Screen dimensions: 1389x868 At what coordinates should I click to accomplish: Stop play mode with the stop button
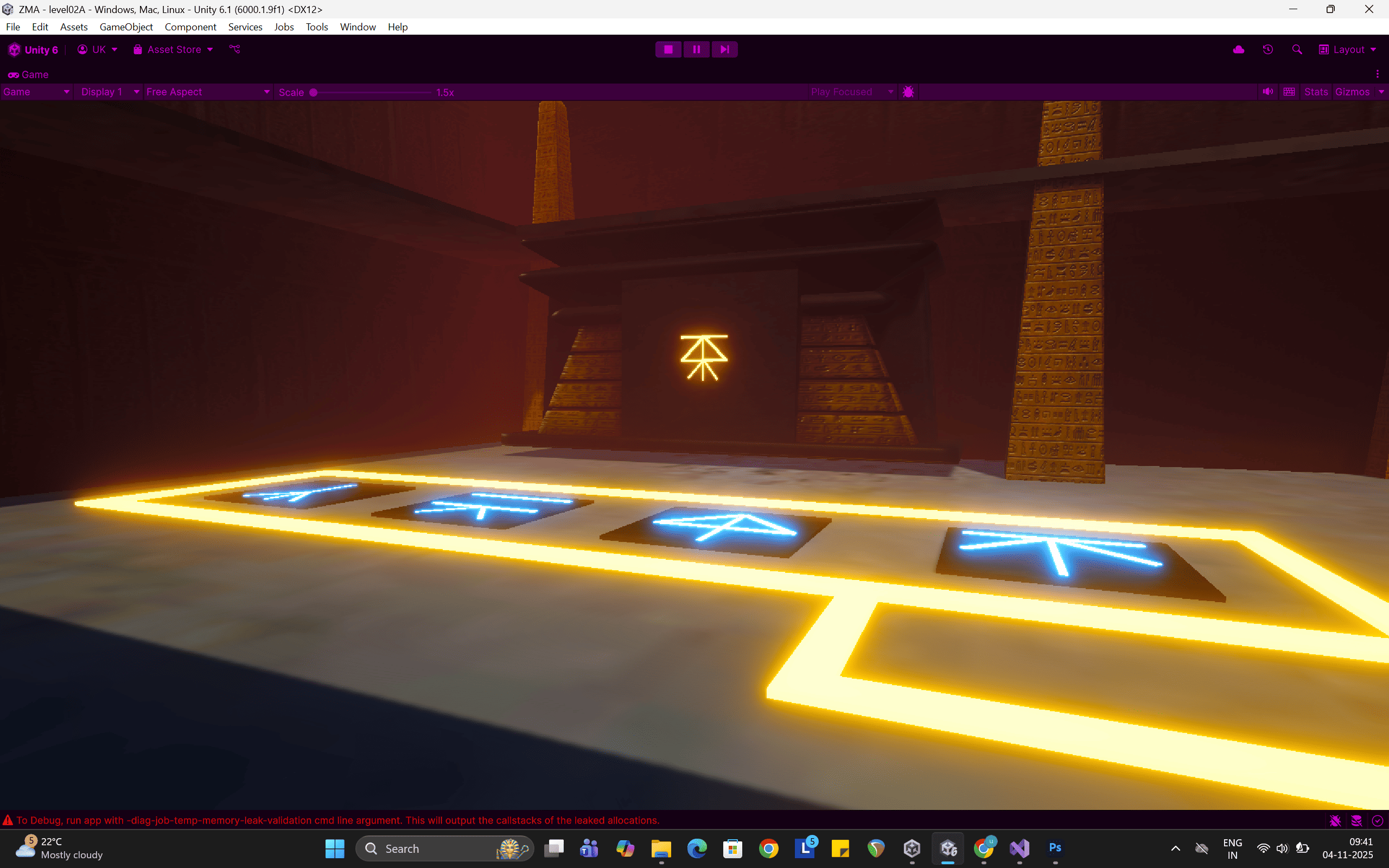point(668,49)
